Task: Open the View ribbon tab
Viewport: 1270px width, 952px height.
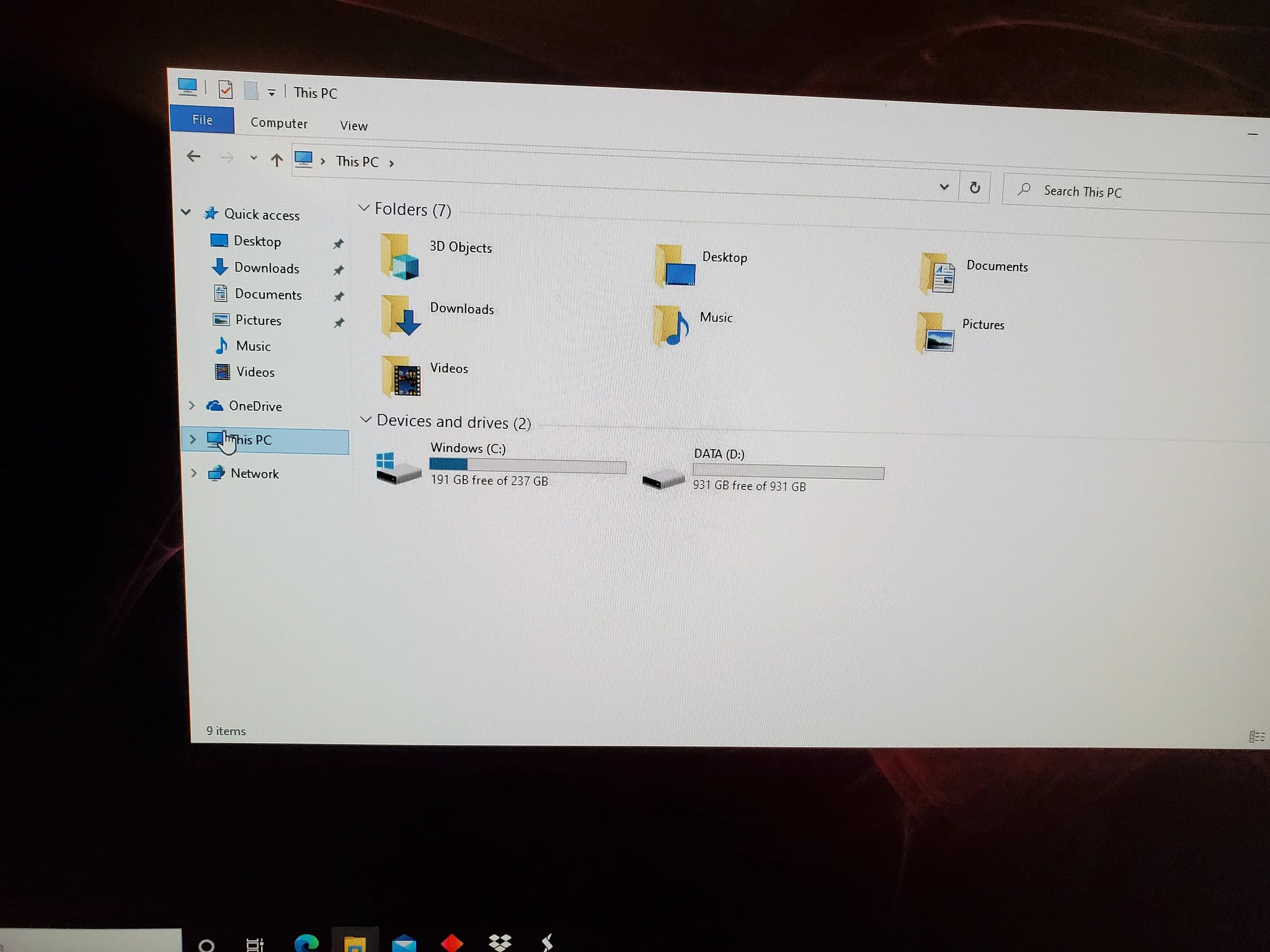Action: (353, 125)
